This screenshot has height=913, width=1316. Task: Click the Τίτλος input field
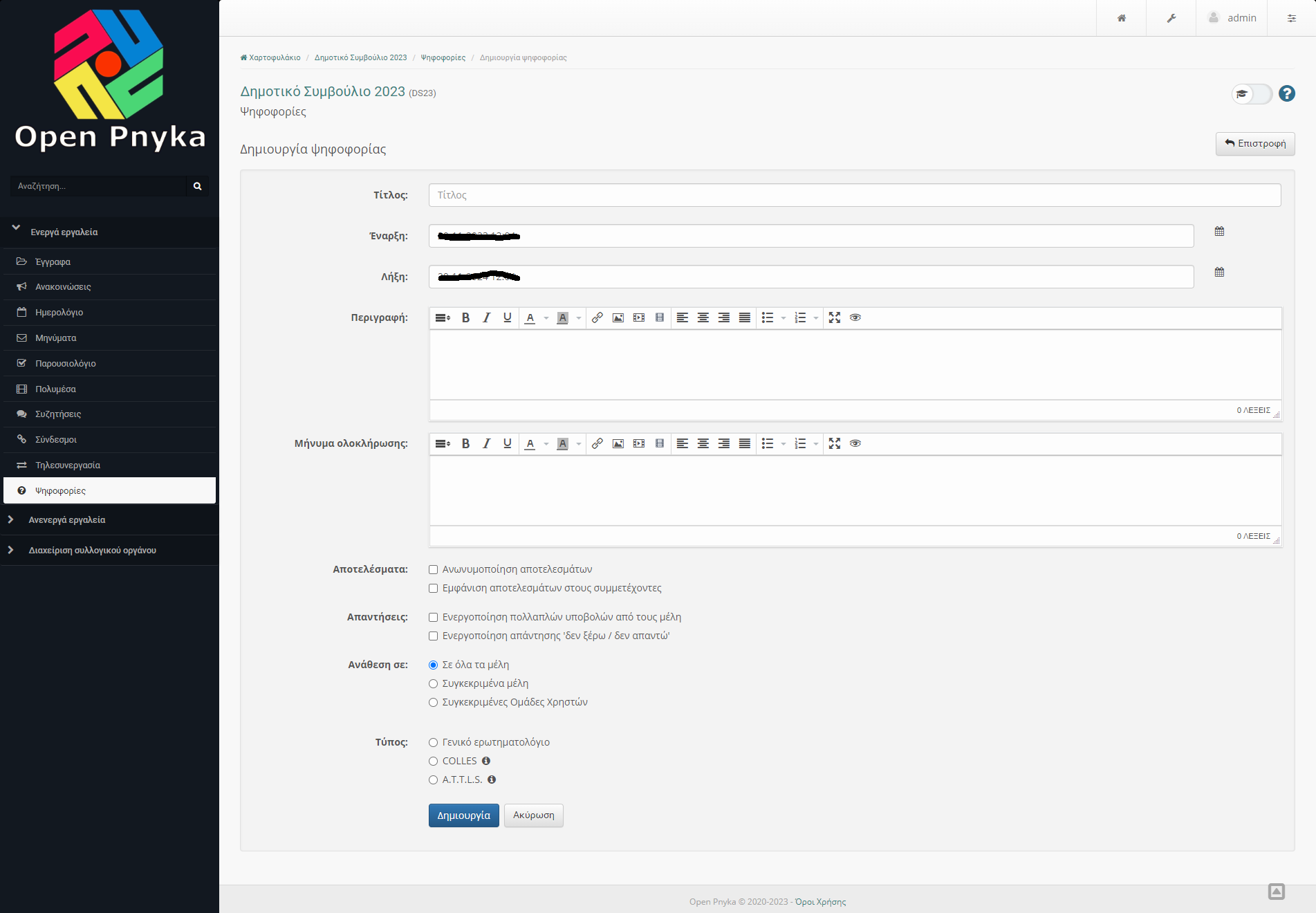pyautogui.click(x=855, y=195)
